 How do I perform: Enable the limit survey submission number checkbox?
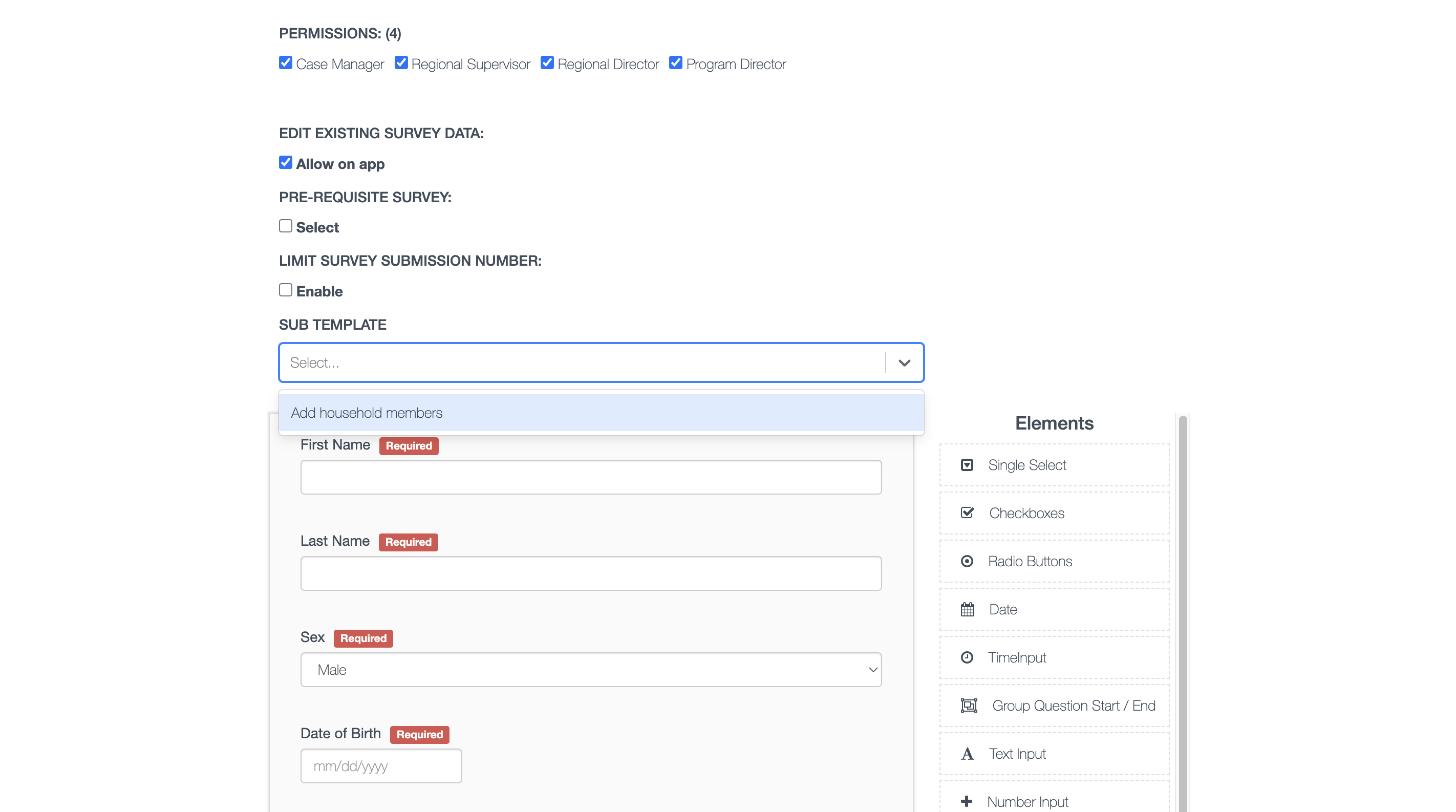coord(286,290)
